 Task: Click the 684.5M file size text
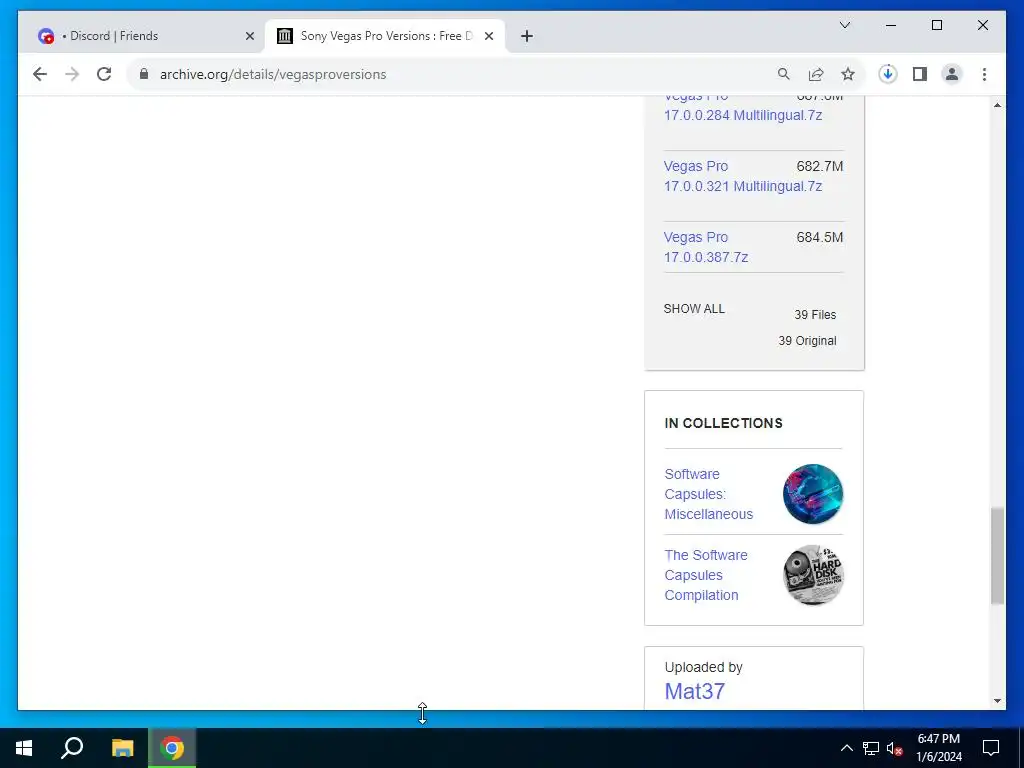pos(820,238)
